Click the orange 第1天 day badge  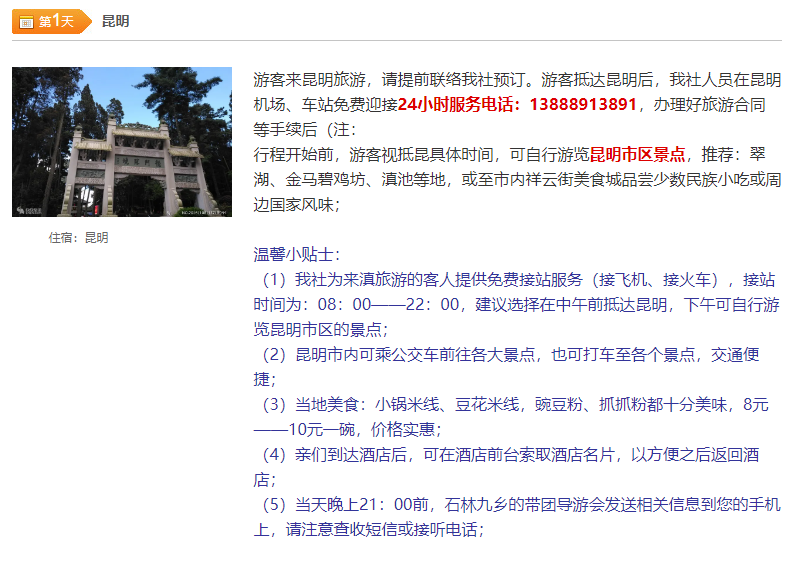[52, 22]
